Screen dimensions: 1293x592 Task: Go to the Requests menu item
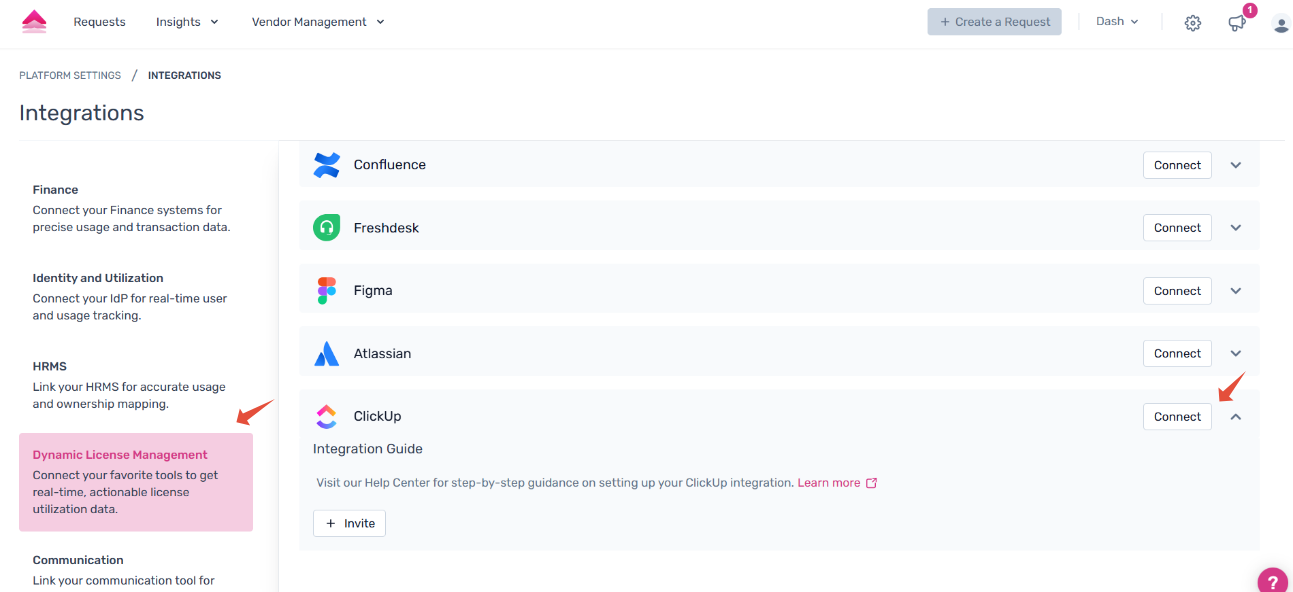(99, 22)
